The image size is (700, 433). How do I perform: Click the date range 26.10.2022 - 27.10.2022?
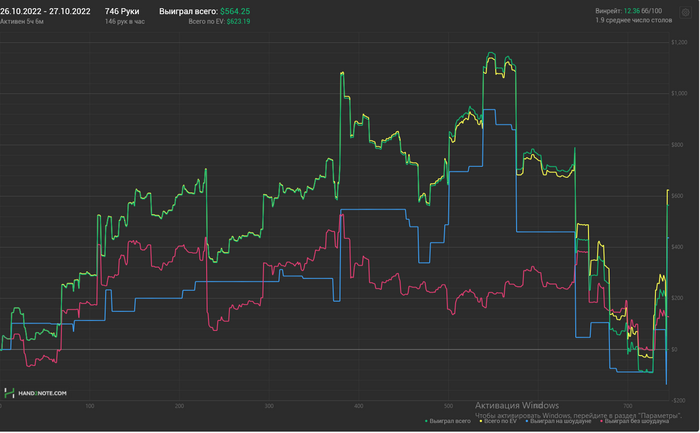pos(45,11)
